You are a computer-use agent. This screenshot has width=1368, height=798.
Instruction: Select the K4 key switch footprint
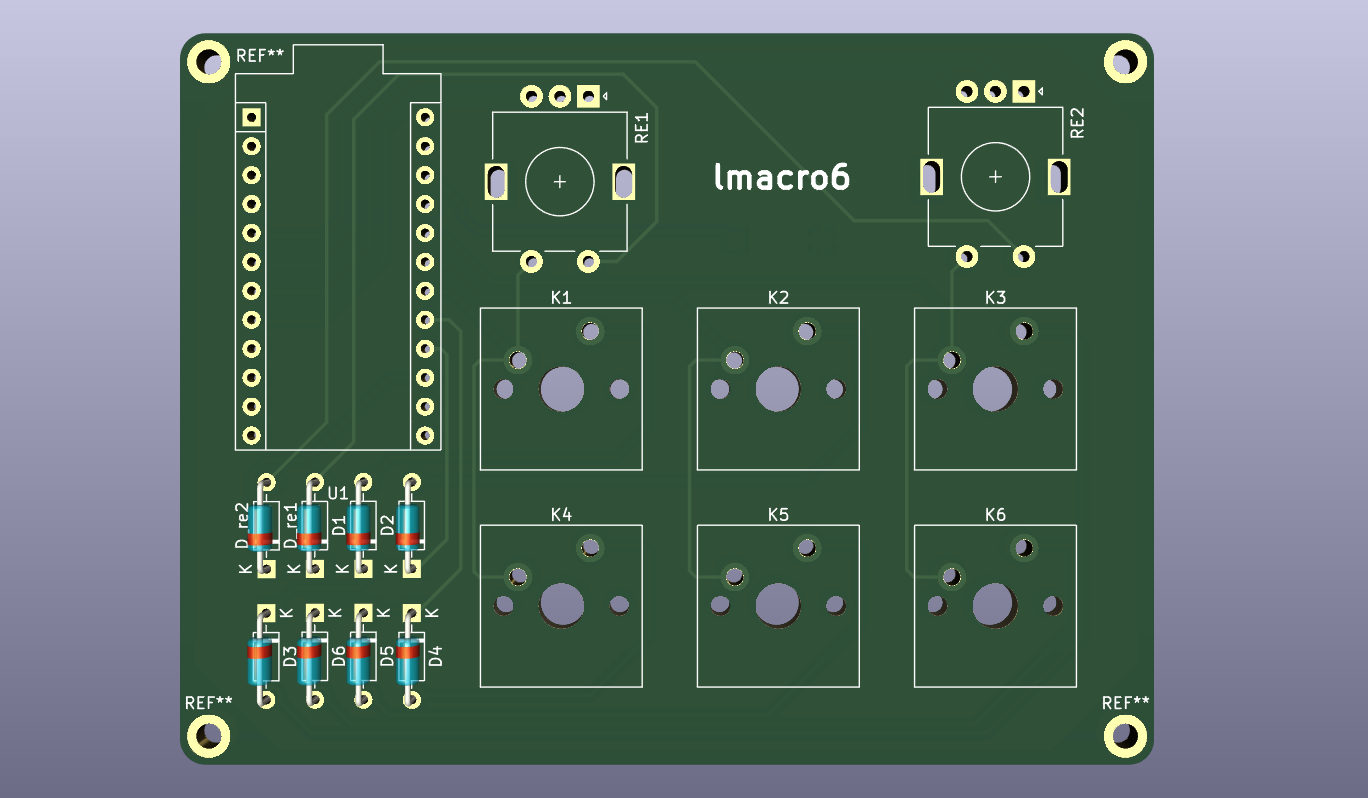(561, 606)
